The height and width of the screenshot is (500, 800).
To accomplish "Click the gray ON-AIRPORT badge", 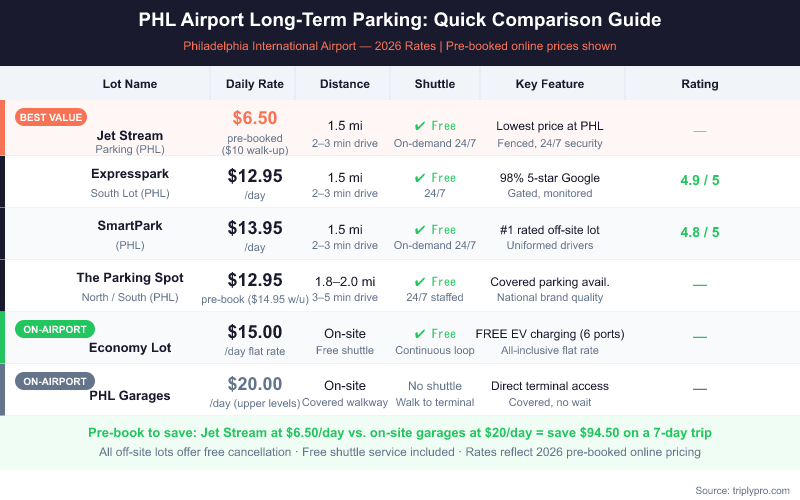I will tap(55, 380).
